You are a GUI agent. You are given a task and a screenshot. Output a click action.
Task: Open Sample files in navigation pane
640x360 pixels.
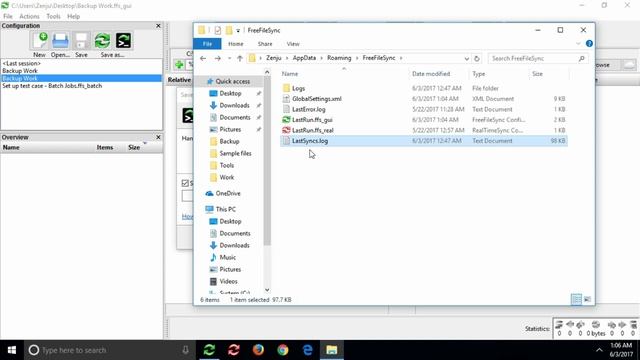tap(235, 153)
